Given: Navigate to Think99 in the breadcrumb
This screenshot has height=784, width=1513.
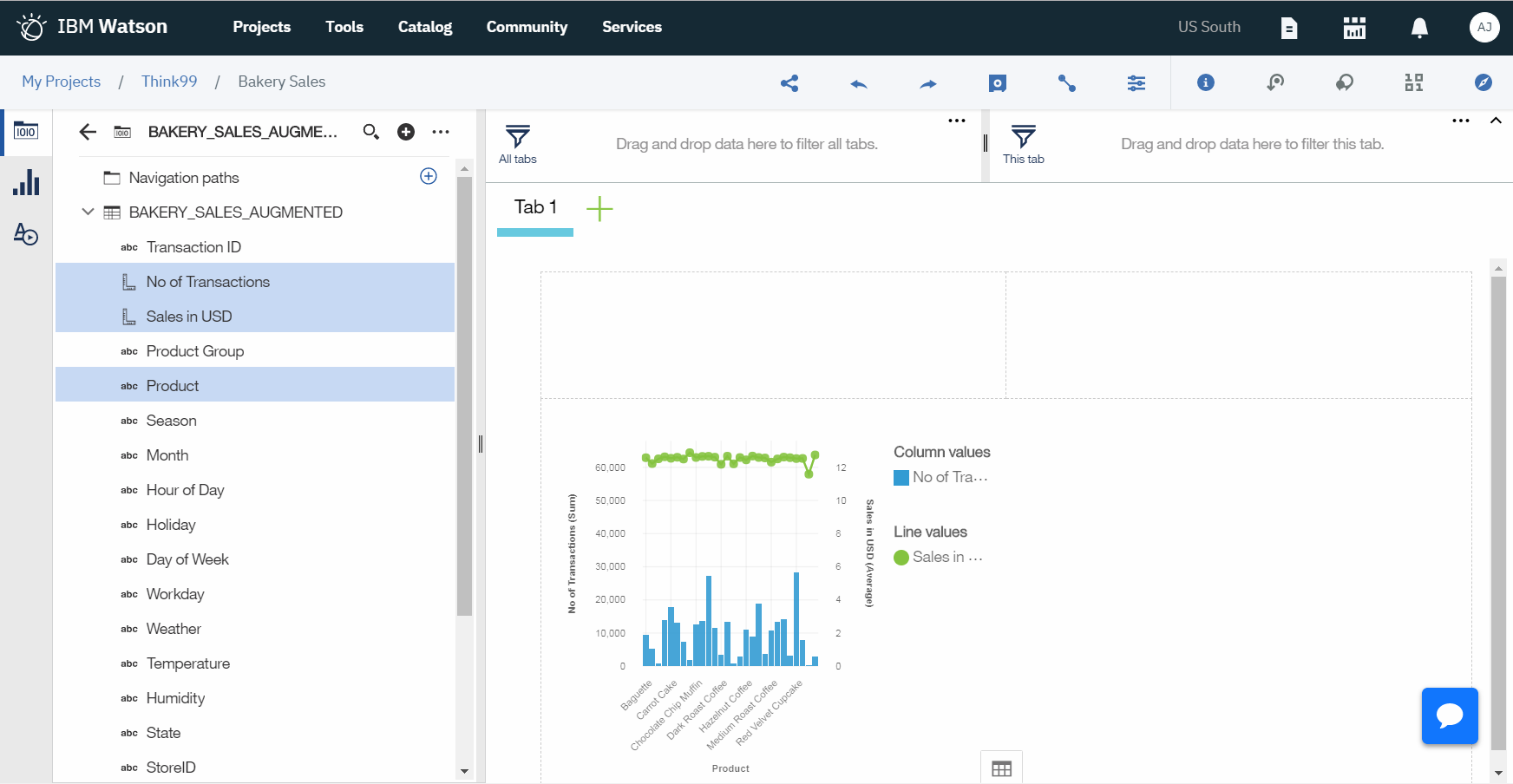Looking at the screenshot, I should pos(169,81).
